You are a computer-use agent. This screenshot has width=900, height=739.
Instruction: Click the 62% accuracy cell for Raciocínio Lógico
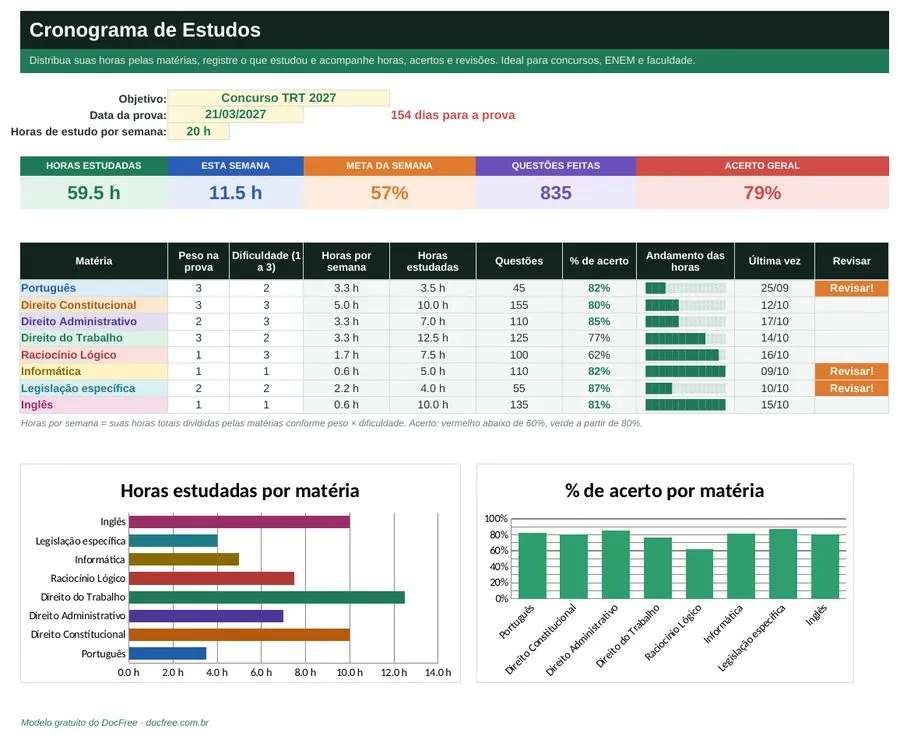599,355
